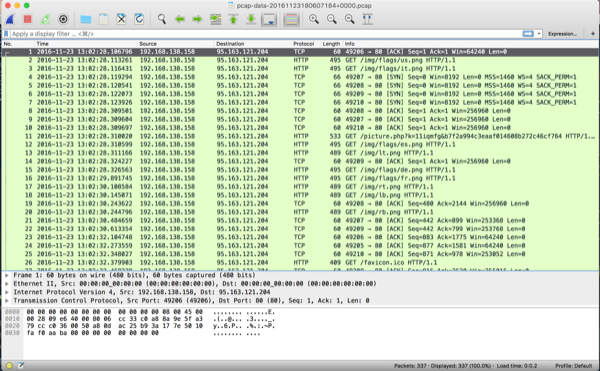This screenshot has width=600, height=371.
Task: Click the red stop capture icon
Action: [27, 19]
